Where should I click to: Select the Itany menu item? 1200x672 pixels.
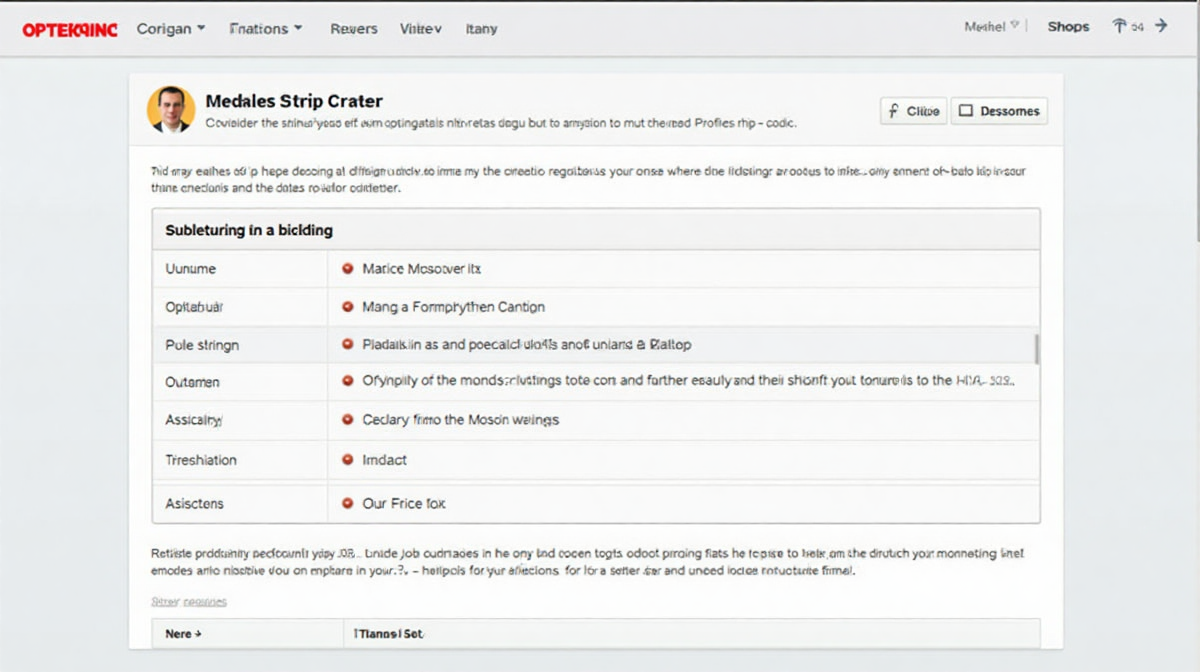[481, 29]
